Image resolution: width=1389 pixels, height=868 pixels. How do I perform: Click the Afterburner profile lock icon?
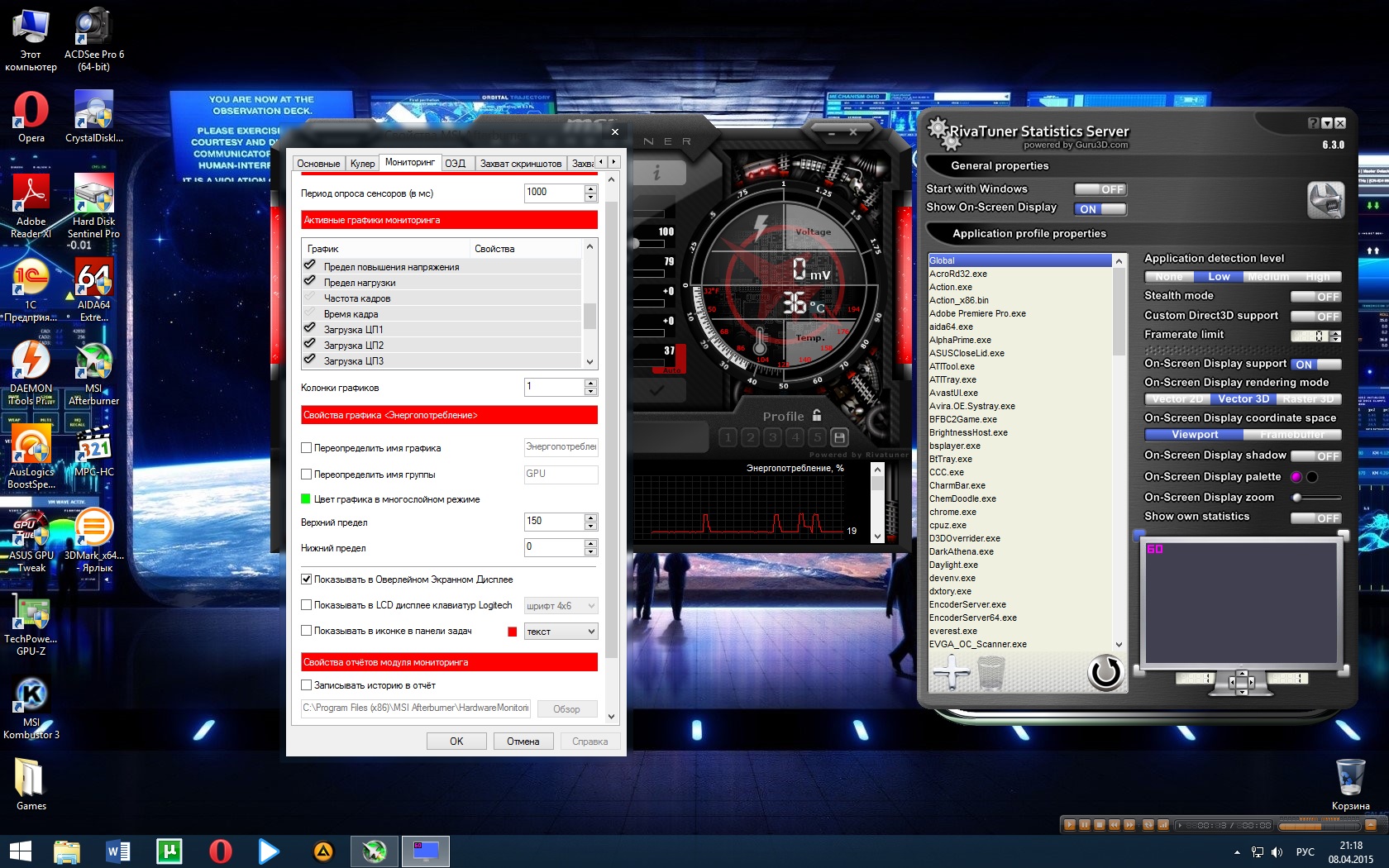coord(817,416)
